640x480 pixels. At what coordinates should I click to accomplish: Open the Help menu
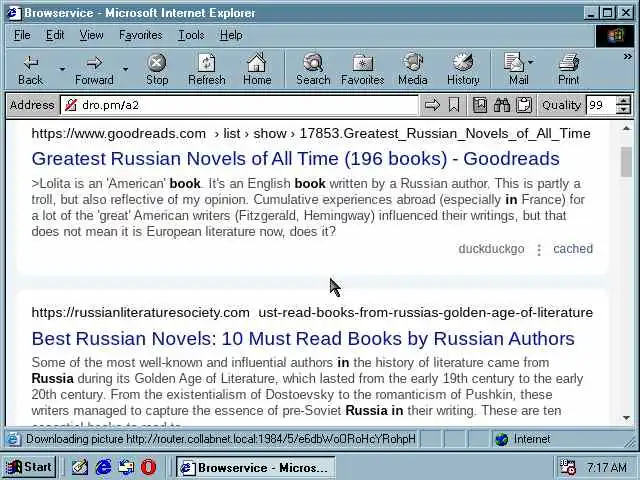(x=231, y=36)
